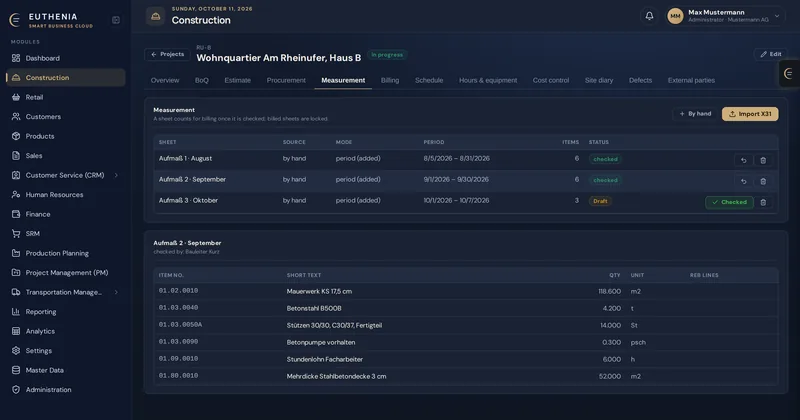Go back to Projects list
The width and height of the screenshot is (800, 420).
(x=167, y=54)
